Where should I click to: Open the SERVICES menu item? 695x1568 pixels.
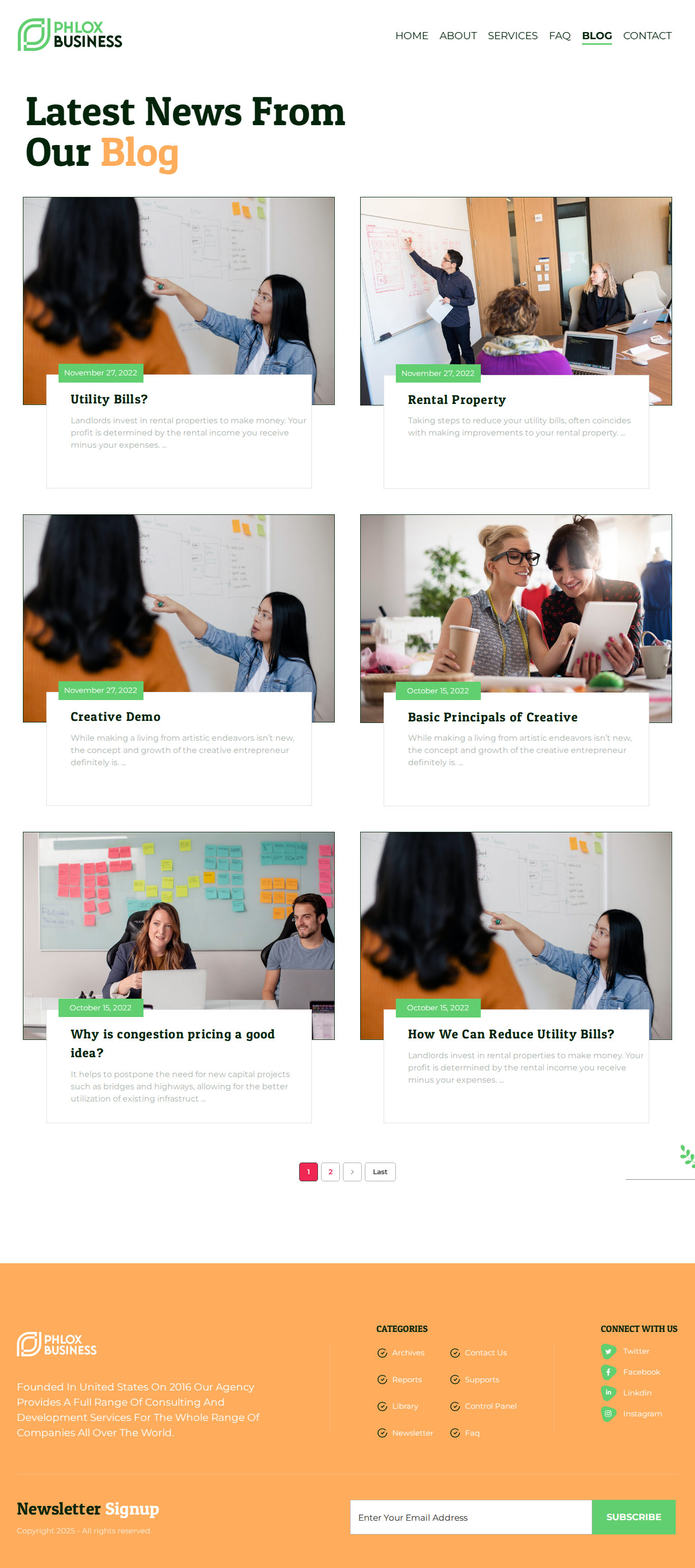512,36
